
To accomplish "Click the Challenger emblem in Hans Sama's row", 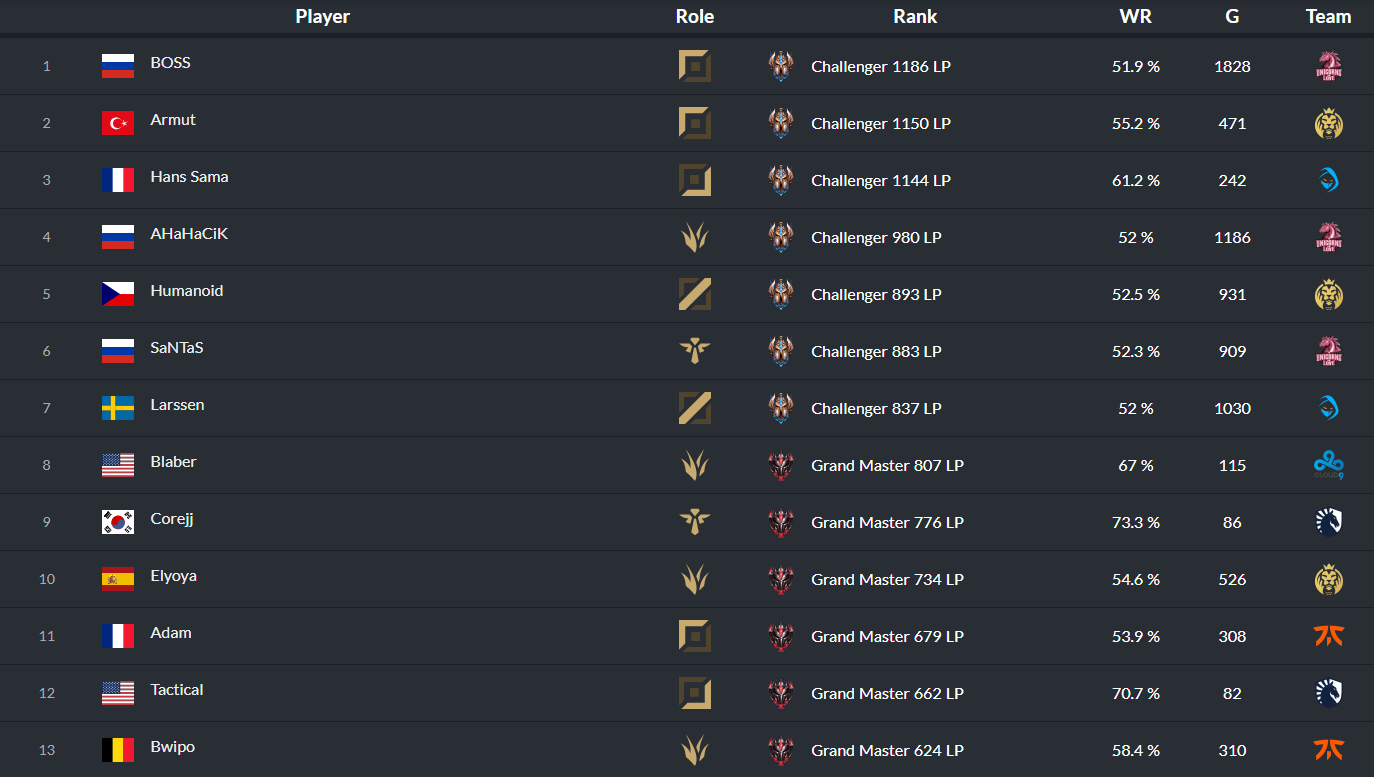I will [x=781, y=180].
